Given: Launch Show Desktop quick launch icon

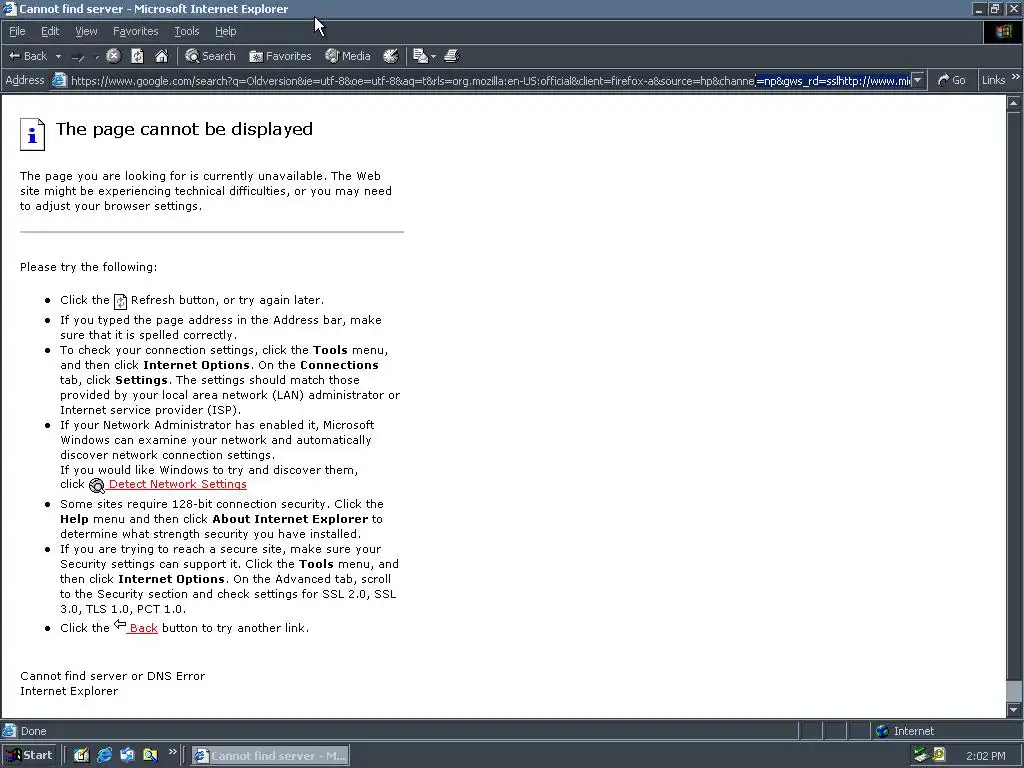Looking at the screenshot, I should (x=81, y=756).
